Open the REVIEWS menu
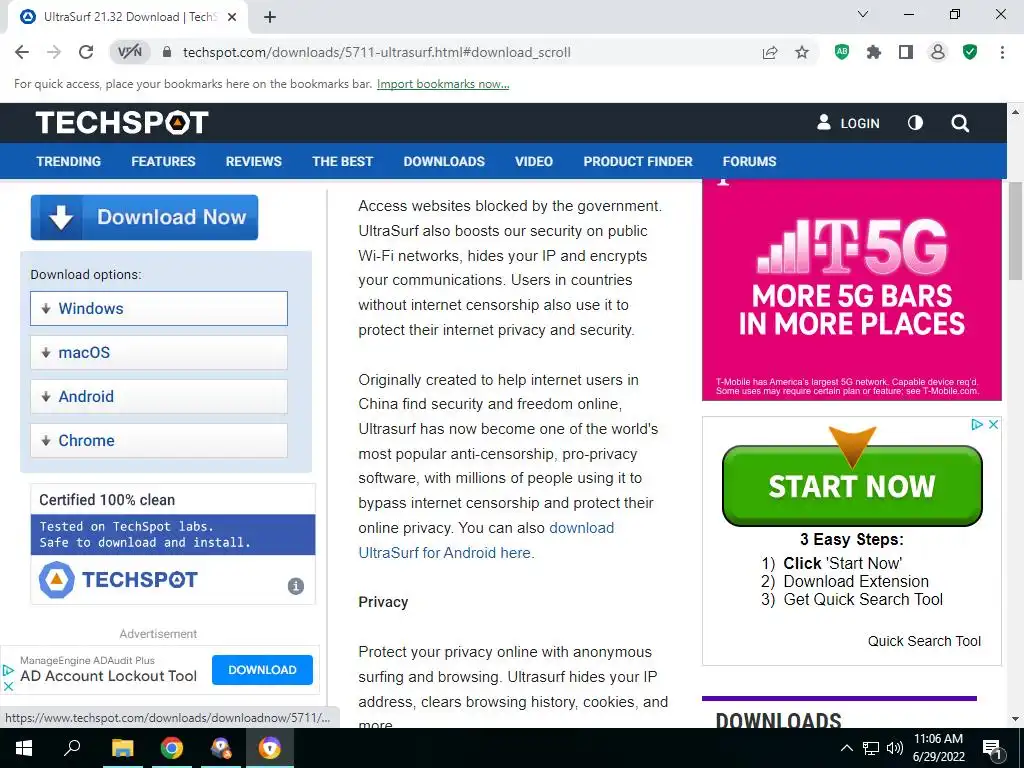The image size is (1024, 768). (253, 161)
